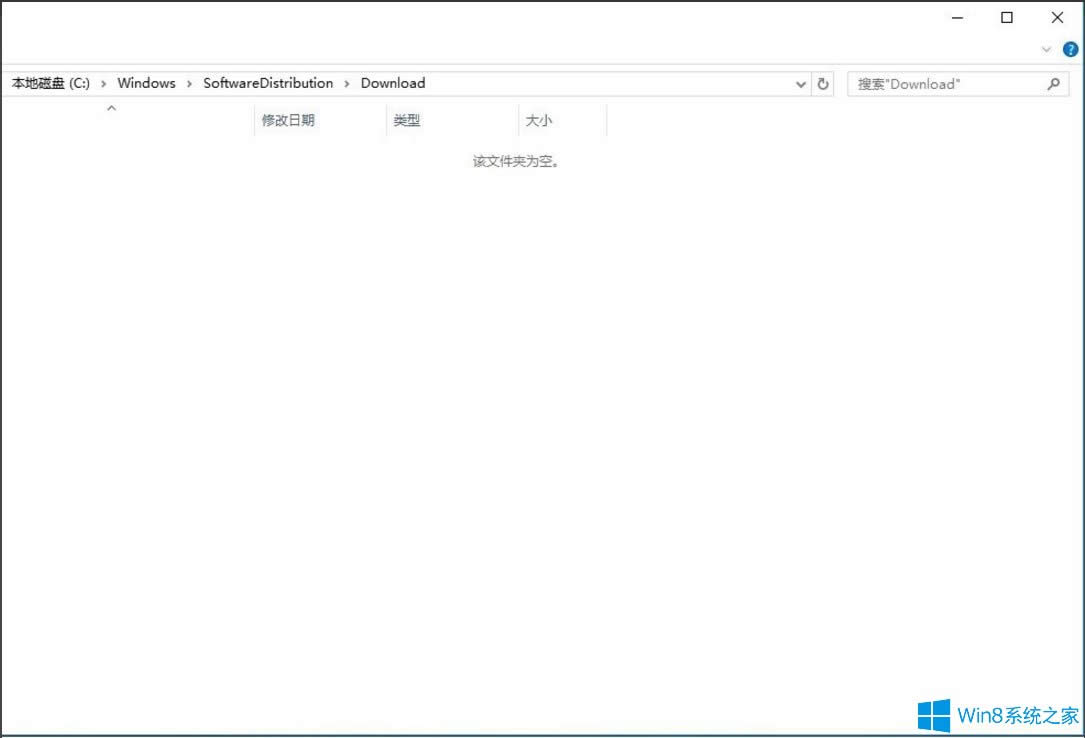Toggle the sort direction arrow above the name column

(112, 107)
